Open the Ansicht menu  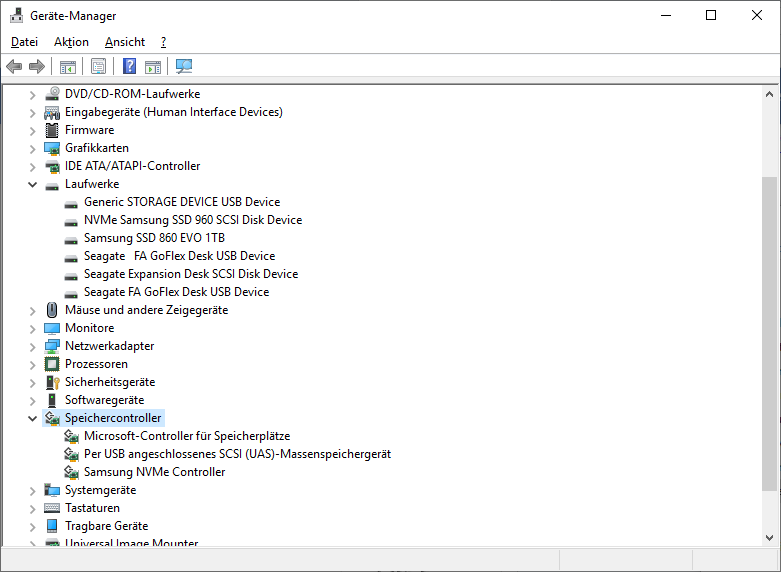tap(125, 42)
